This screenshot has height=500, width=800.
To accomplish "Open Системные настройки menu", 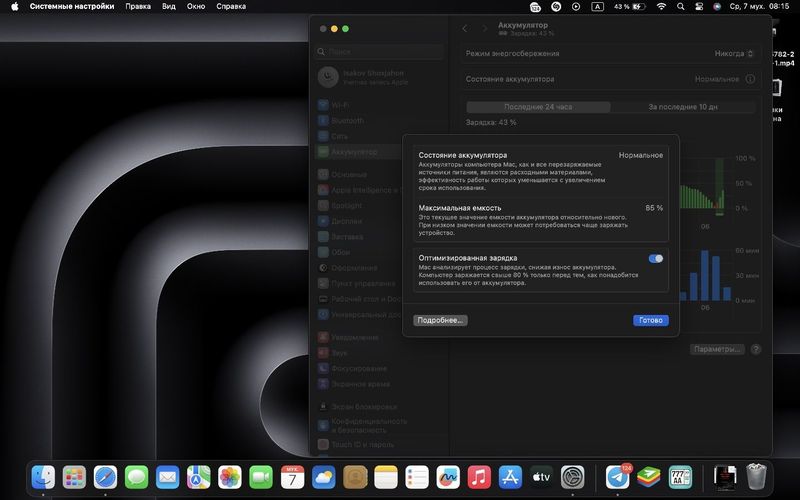I will (x=71, y=7).
